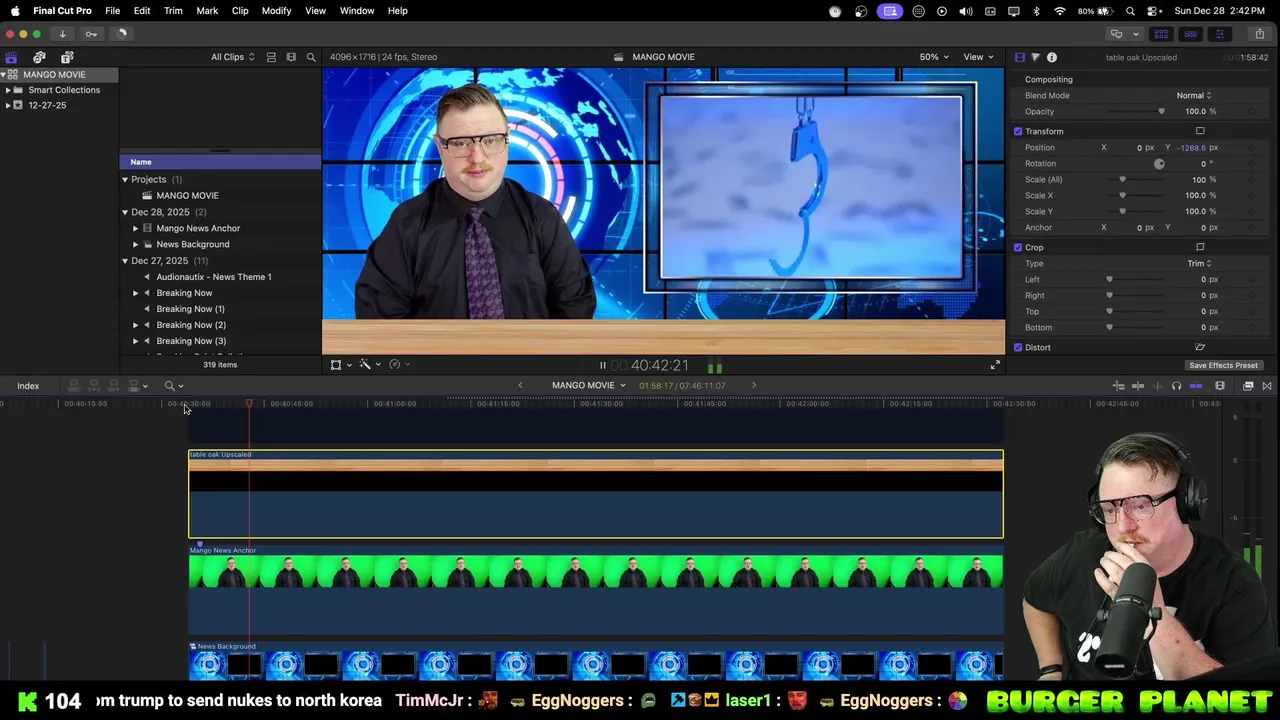Toggle the Browser panel visibility
Viewport: 1280px width, 720px height.
pos(1161,34)
